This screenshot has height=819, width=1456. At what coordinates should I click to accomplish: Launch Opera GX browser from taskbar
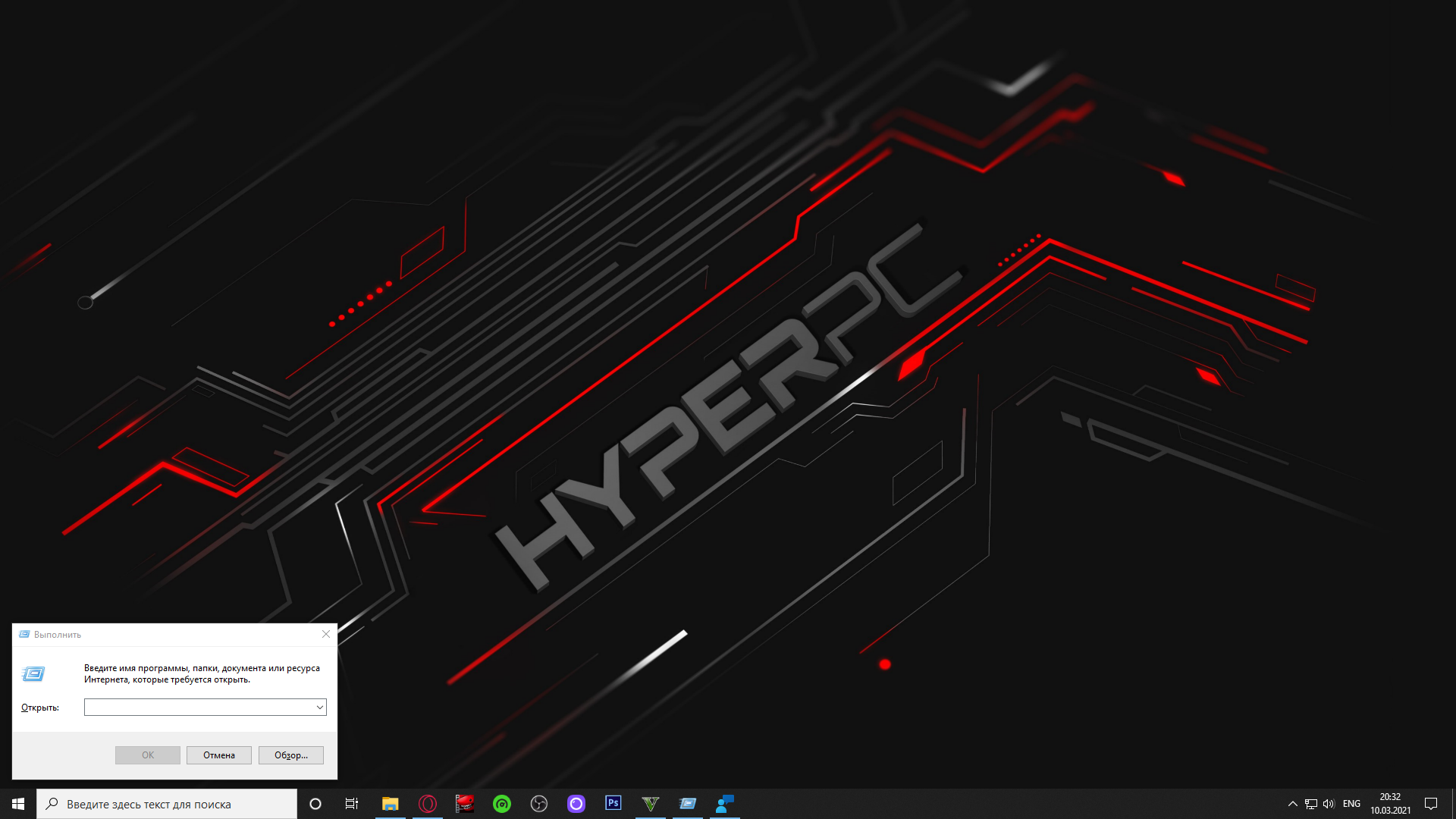pos(428,804)
